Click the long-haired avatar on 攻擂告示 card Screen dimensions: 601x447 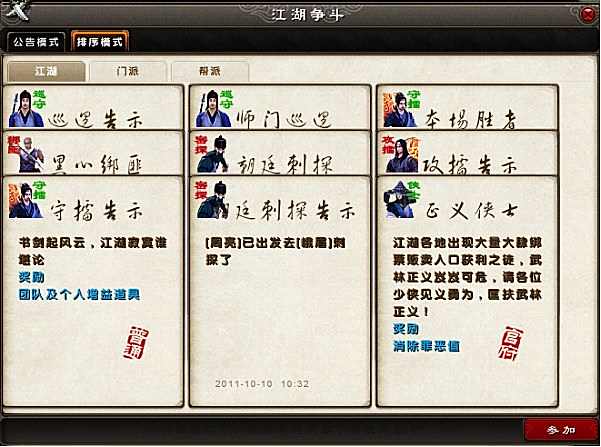click(401, 154)
